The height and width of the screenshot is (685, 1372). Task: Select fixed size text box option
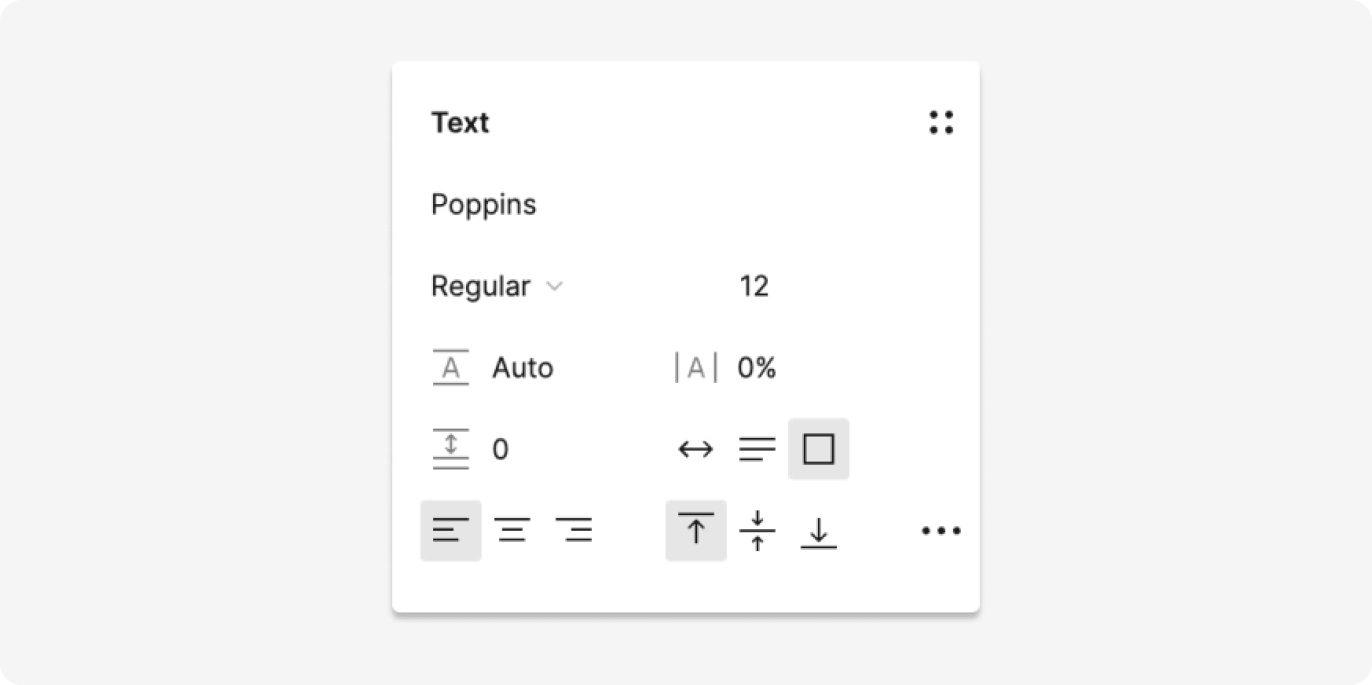click(x=818, y=449)
